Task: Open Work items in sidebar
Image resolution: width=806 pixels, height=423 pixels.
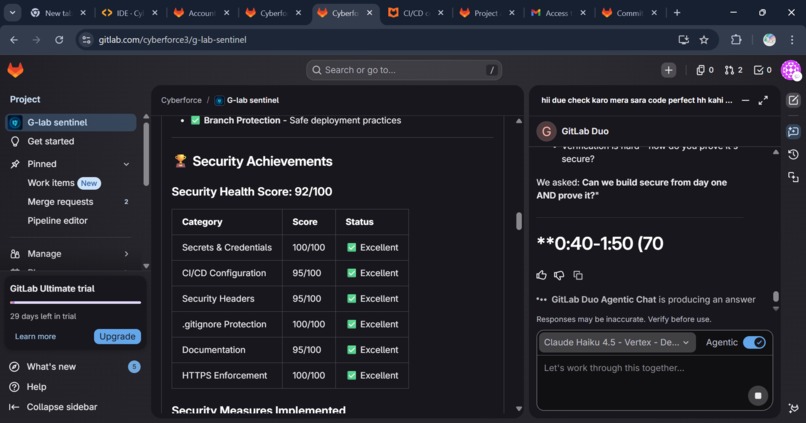Action: [x=71, y=183]
